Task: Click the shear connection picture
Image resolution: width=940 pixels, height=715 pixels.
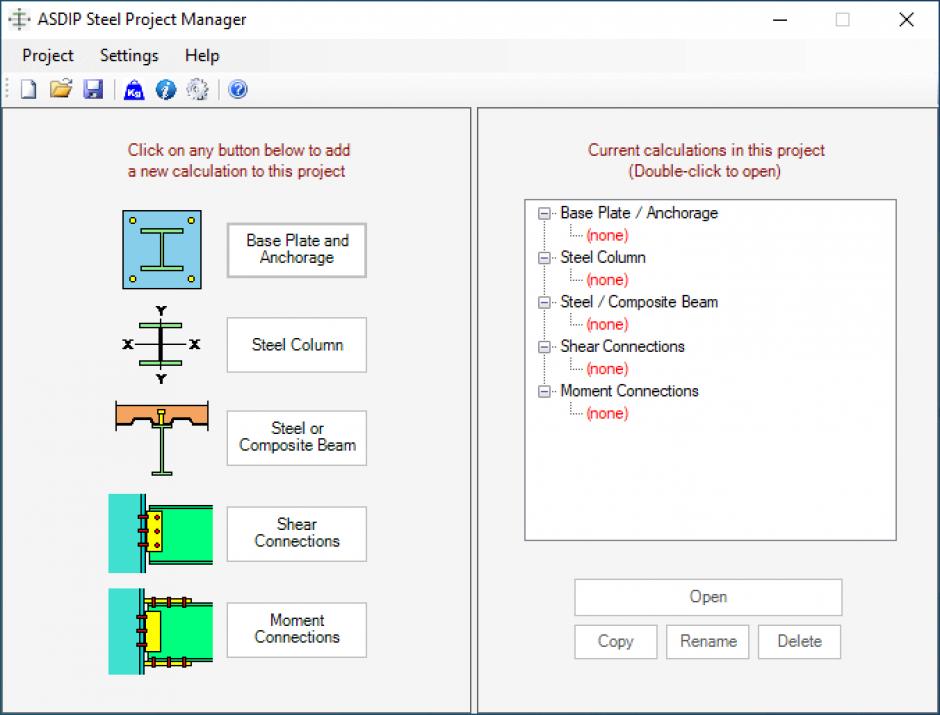Action: [x=161, y=533]
